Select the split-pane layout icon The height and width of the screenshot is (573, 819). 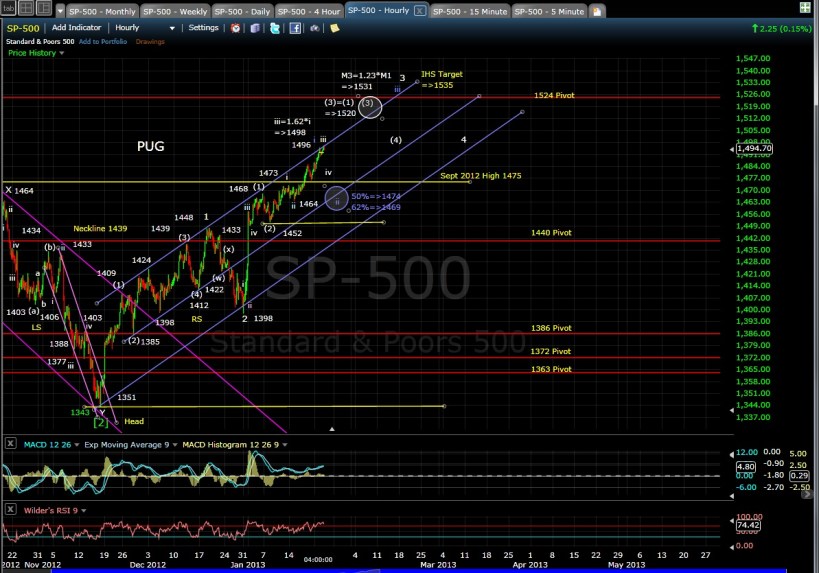click(x=43, y=8)
